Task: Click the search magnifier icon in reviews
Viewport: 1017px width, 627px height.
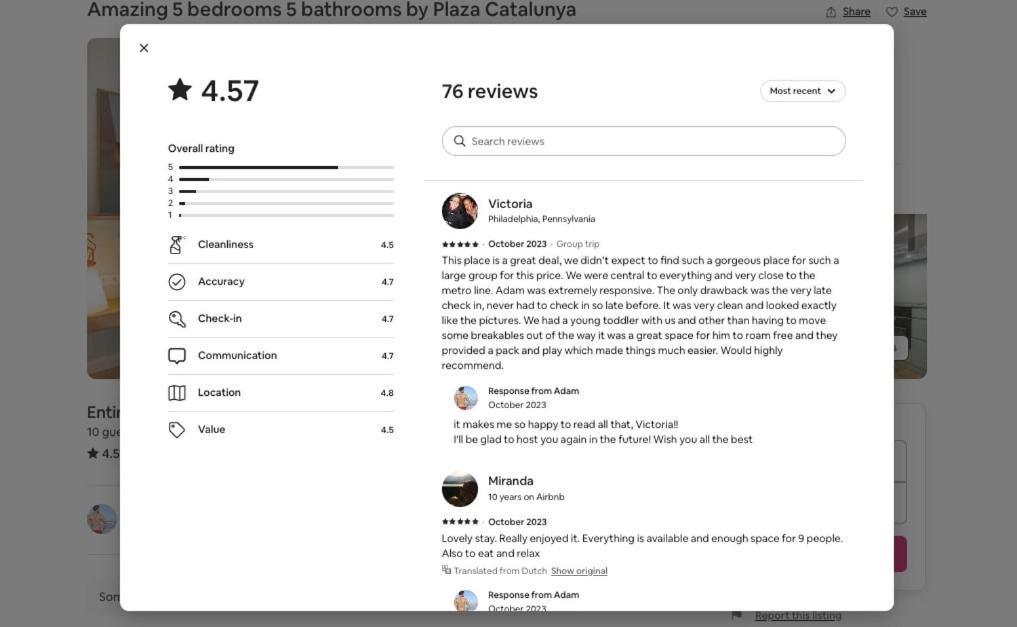Action: 459,141
